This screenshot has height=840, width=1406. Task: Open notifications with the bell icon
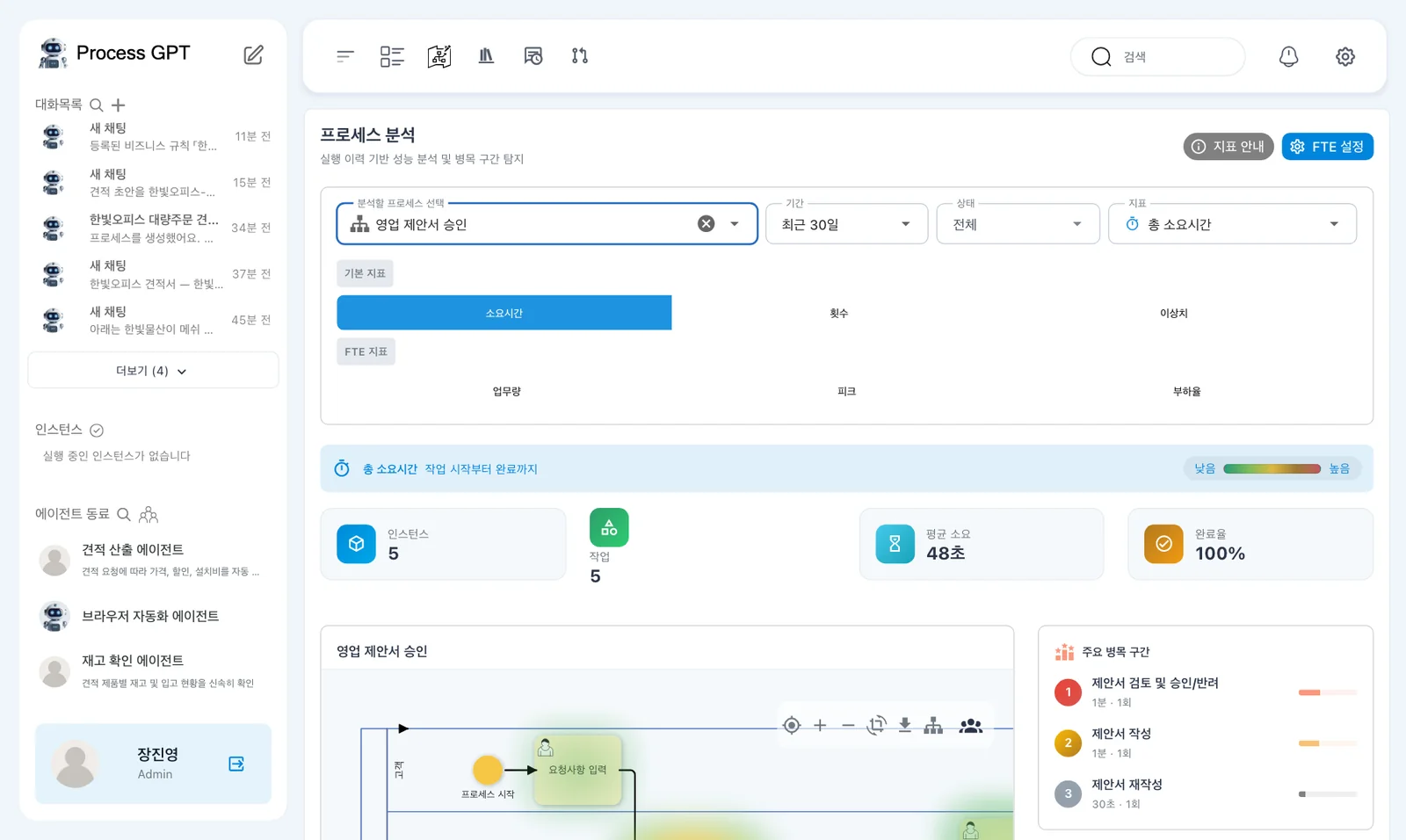coord(1288,56)
